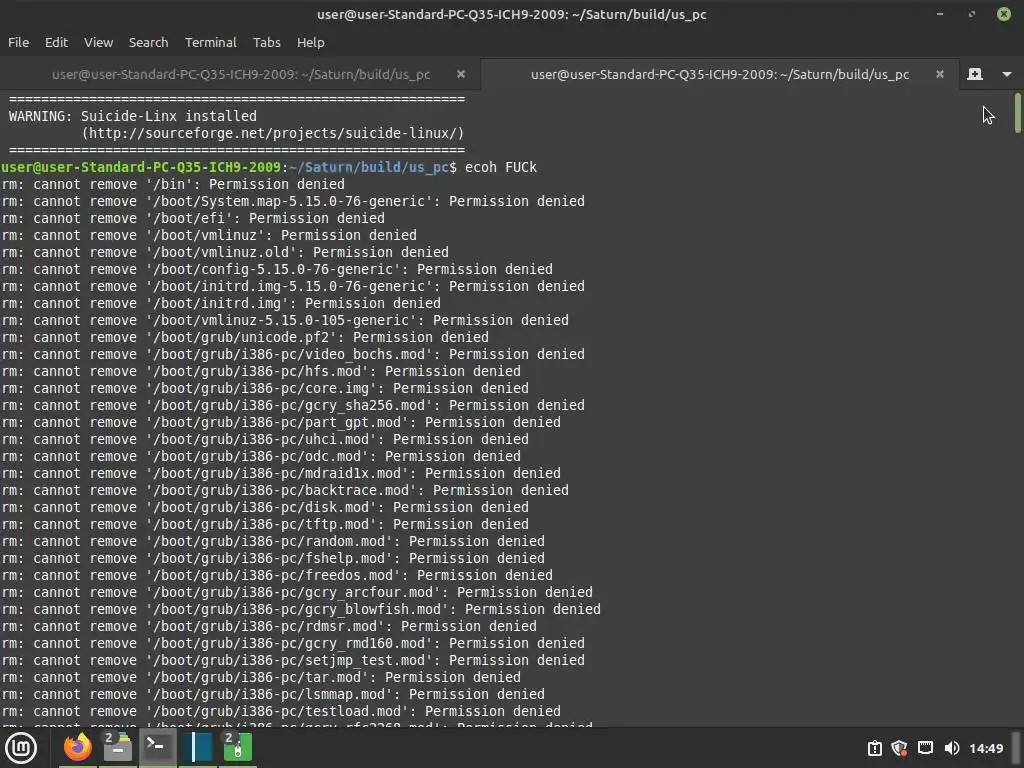Click the 'ecoh FUCk' command text
The height and width of the screenshot is (768, 1024).
[500, 167]
